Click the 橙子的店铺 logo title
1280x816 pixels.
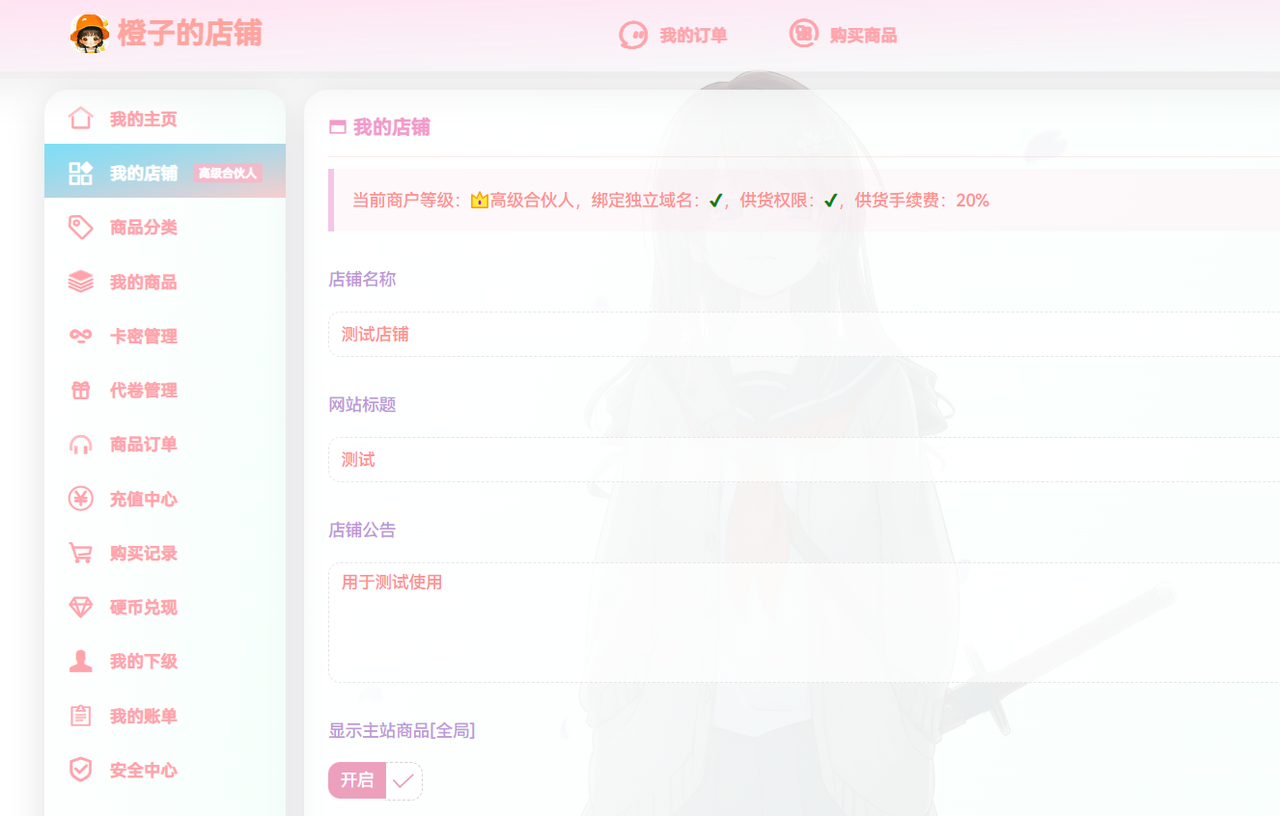pos(189,33)
